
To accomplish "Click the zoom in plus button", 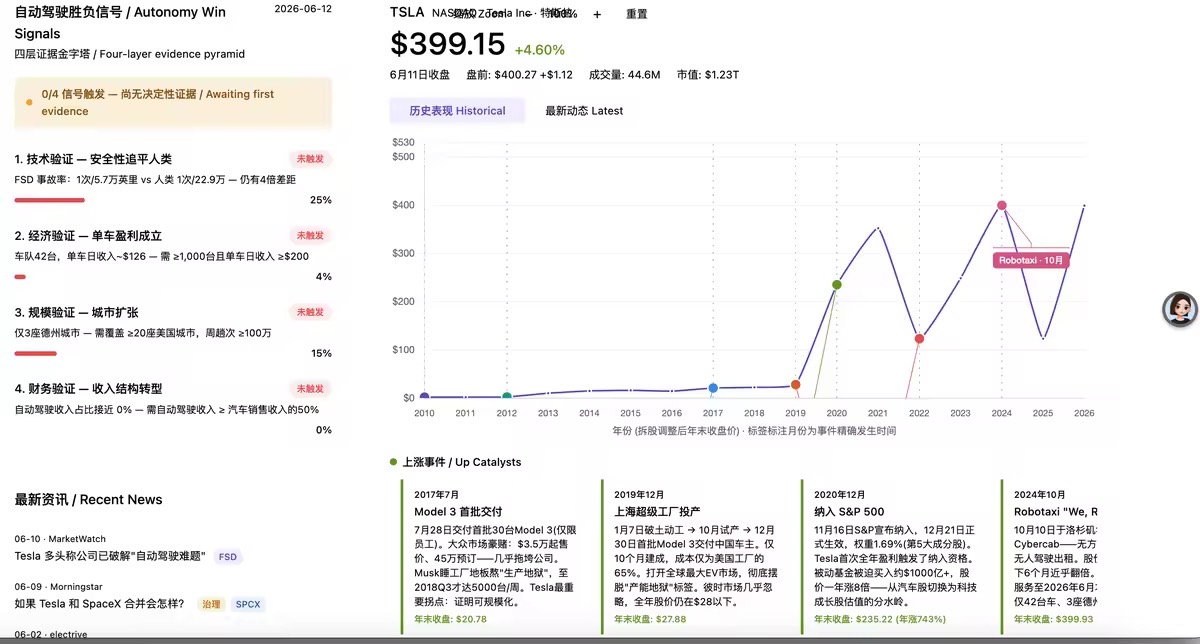I will 597,15.
